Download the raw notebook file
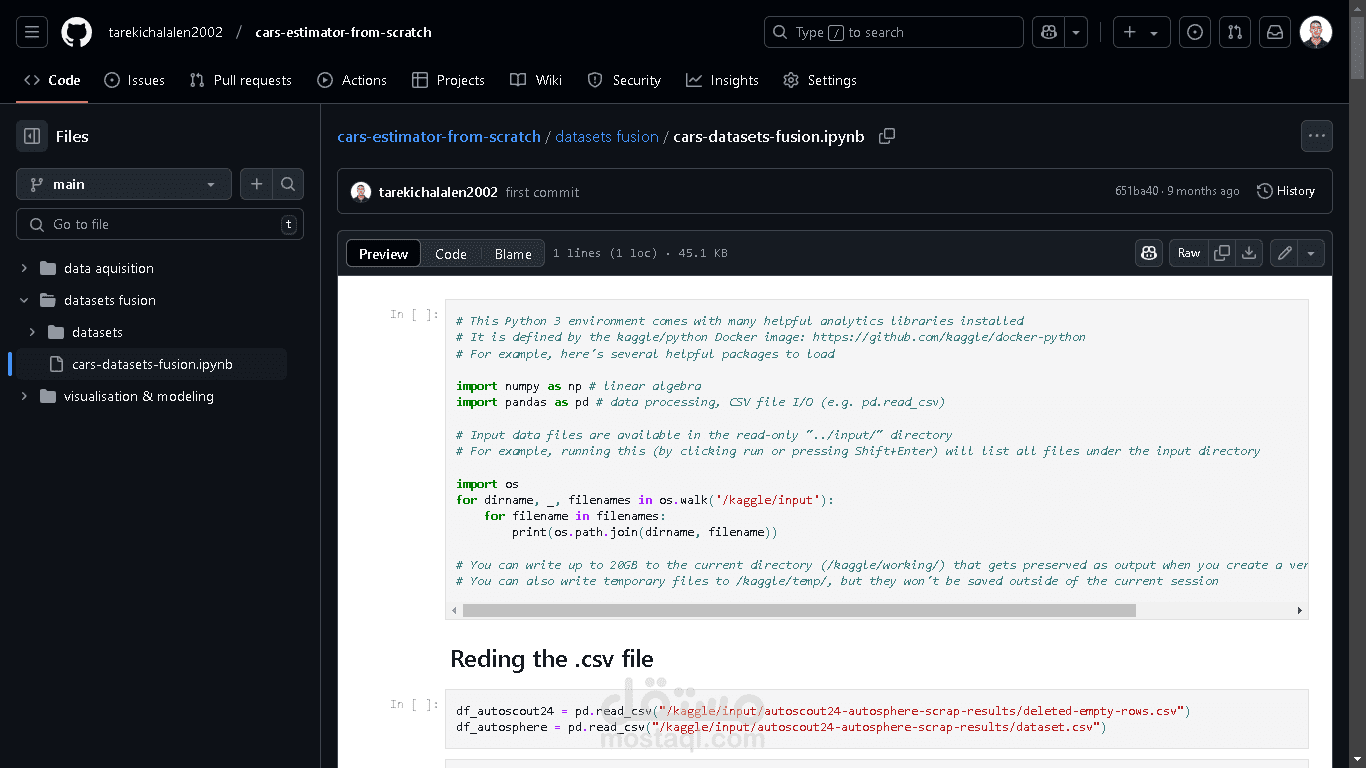Viewport: 1366px width, 768px height. click(x=1249, y=253)
